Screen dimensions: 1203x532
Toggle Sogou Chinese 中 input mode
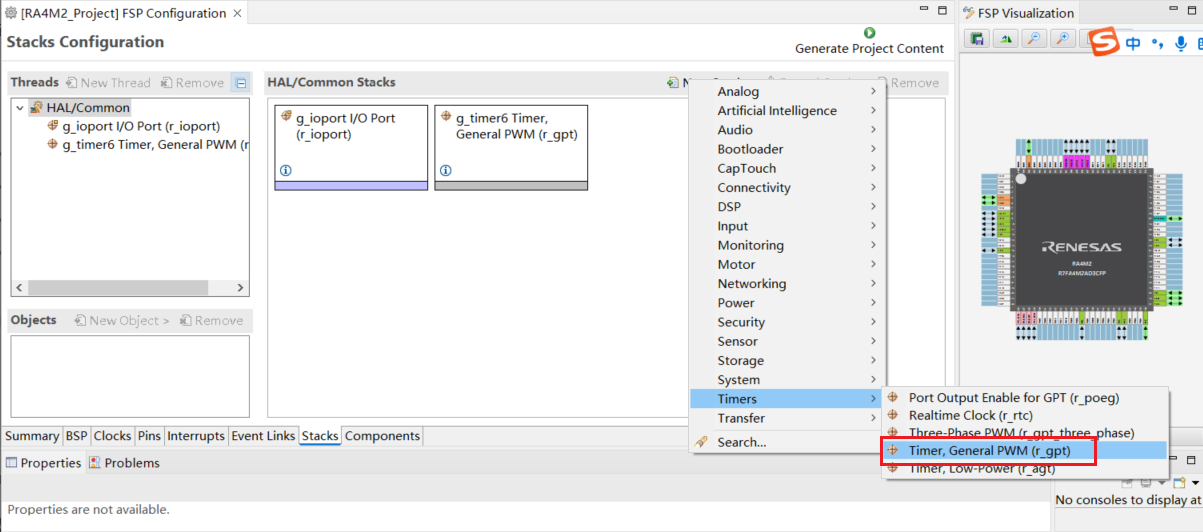tap(1133, 44)
